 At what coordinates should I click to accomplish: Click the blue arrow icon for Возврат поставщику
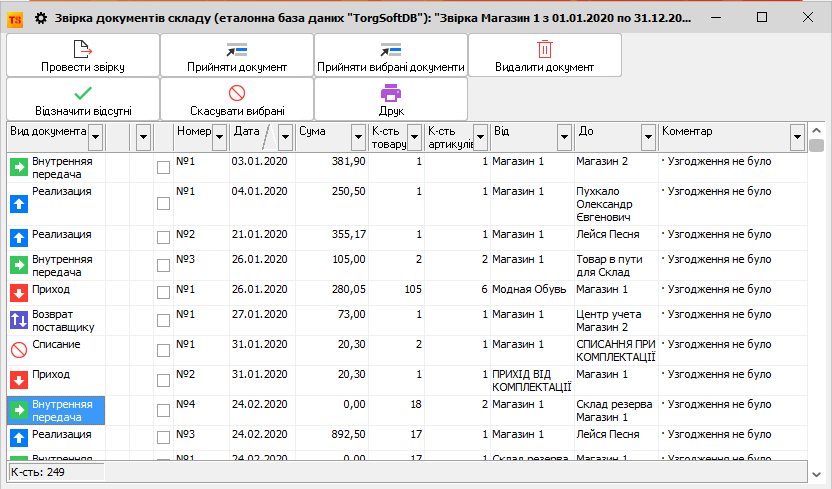[x=19, y=320]
